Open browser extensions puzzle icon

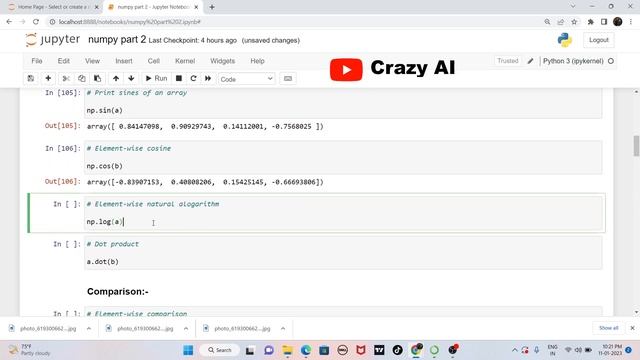pos(590,22)
